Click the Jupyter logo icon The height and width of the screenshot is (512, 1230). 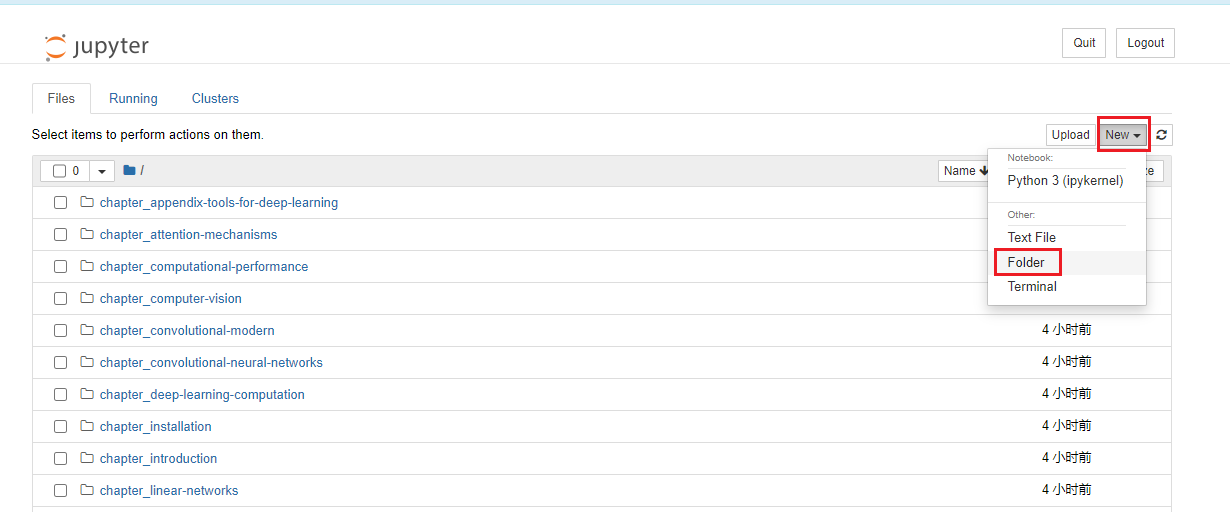[55, 47]
